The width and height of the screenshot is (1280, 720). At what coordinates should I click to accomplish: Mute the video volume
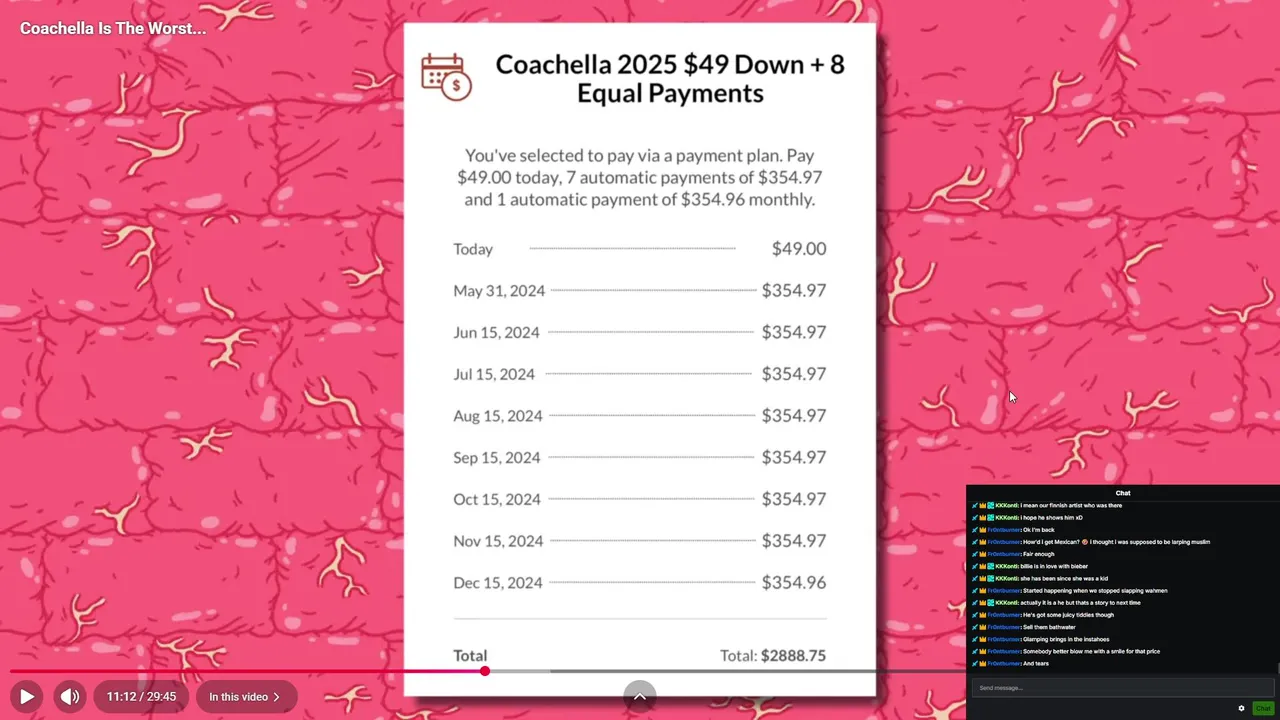pos(69,697)
